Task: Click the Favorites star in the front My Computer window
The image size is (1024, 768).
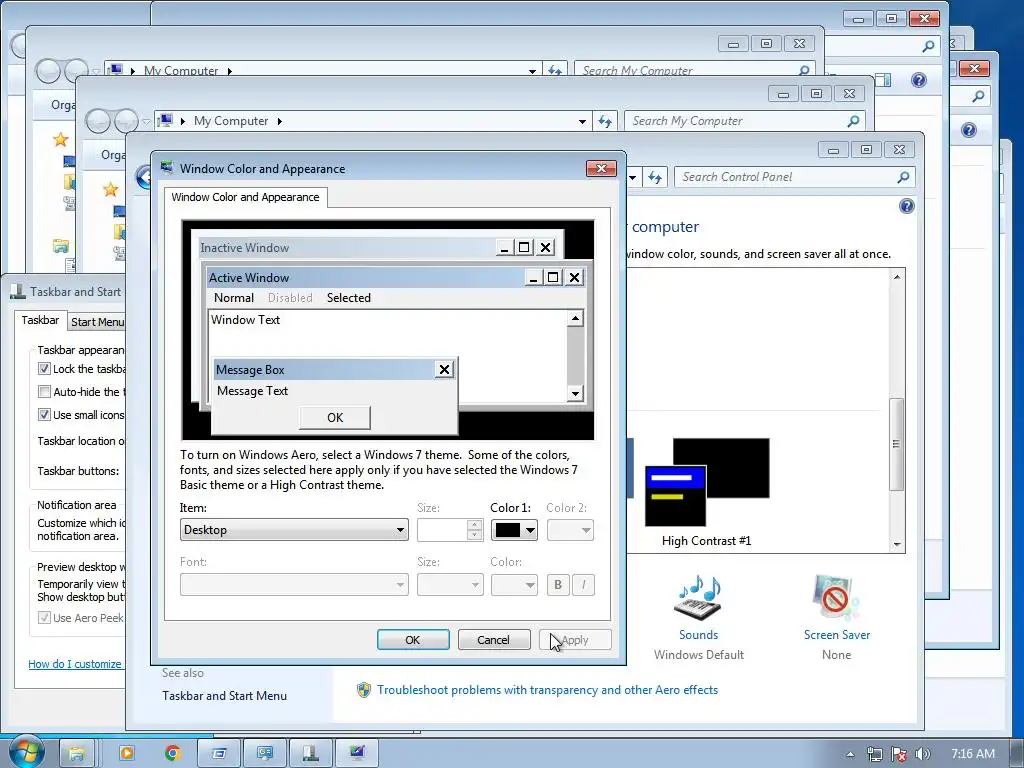Action: point(110,189)
